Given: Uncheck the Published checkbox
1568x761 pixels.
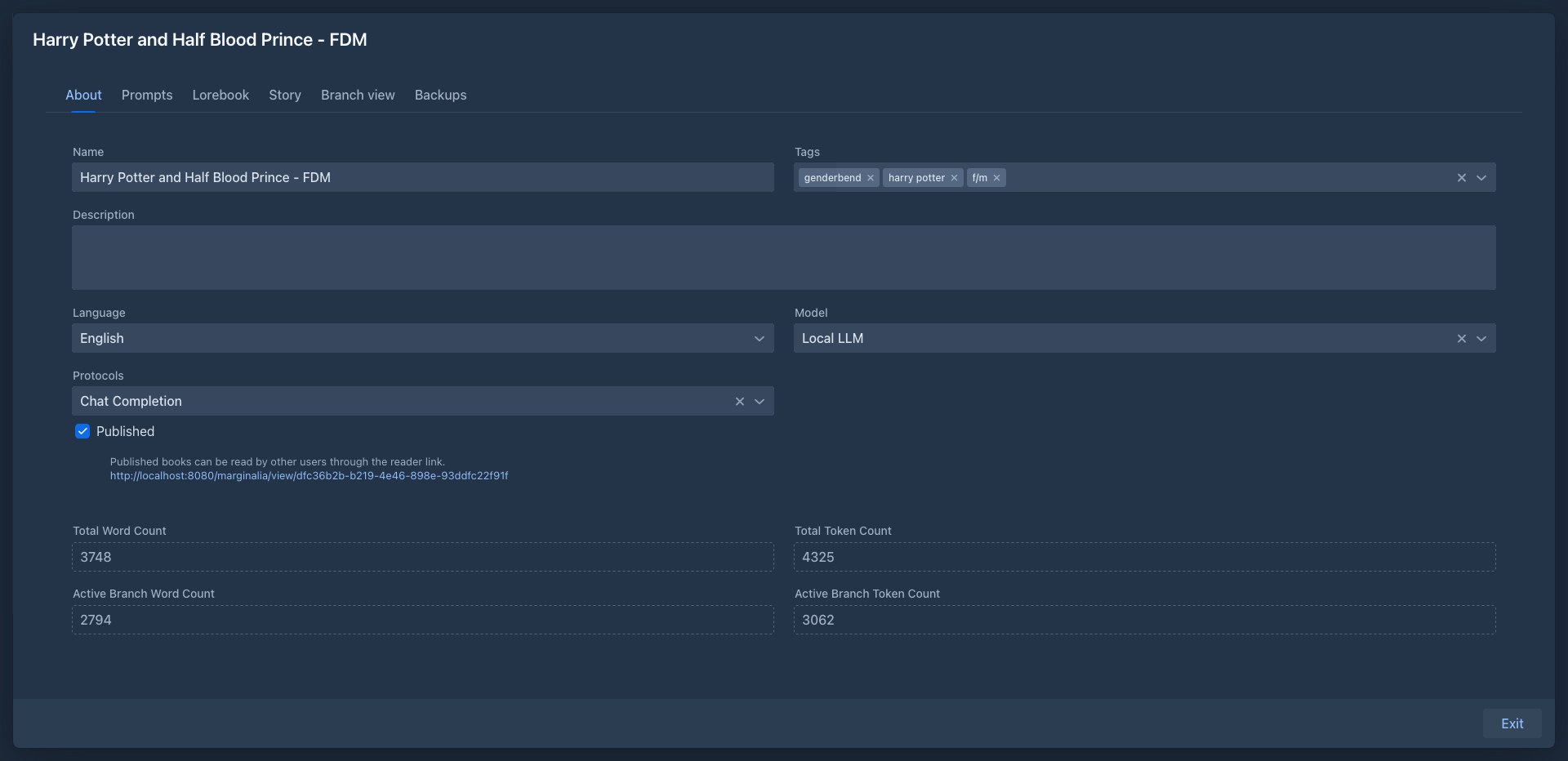Looking at the screenshot, I should click(x=82, y=431).
